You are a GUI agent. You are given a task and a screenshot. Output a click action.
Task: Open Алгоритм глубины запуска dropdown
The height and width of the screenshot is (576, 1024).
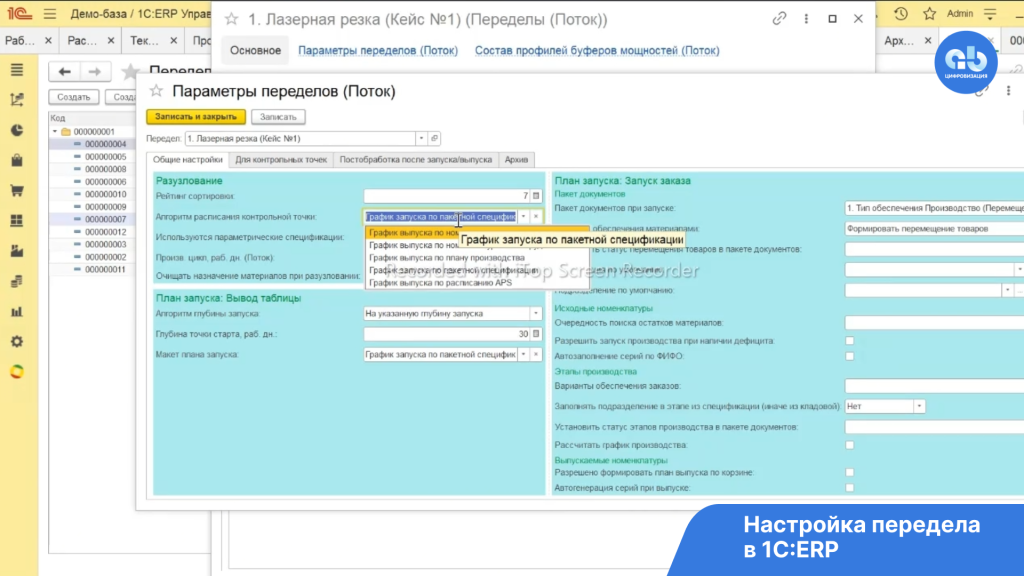536,313
